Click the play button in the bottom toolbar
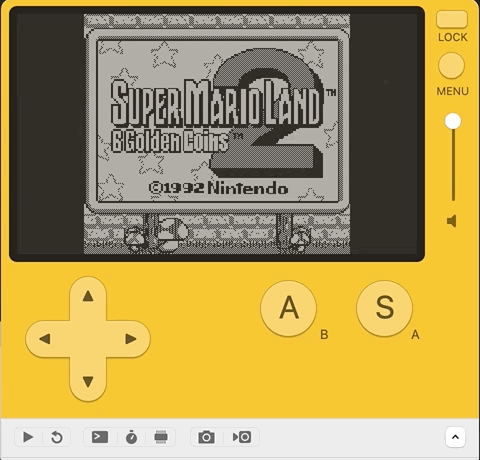Viewport: 480px width, 460px height. tap(28, 437)
